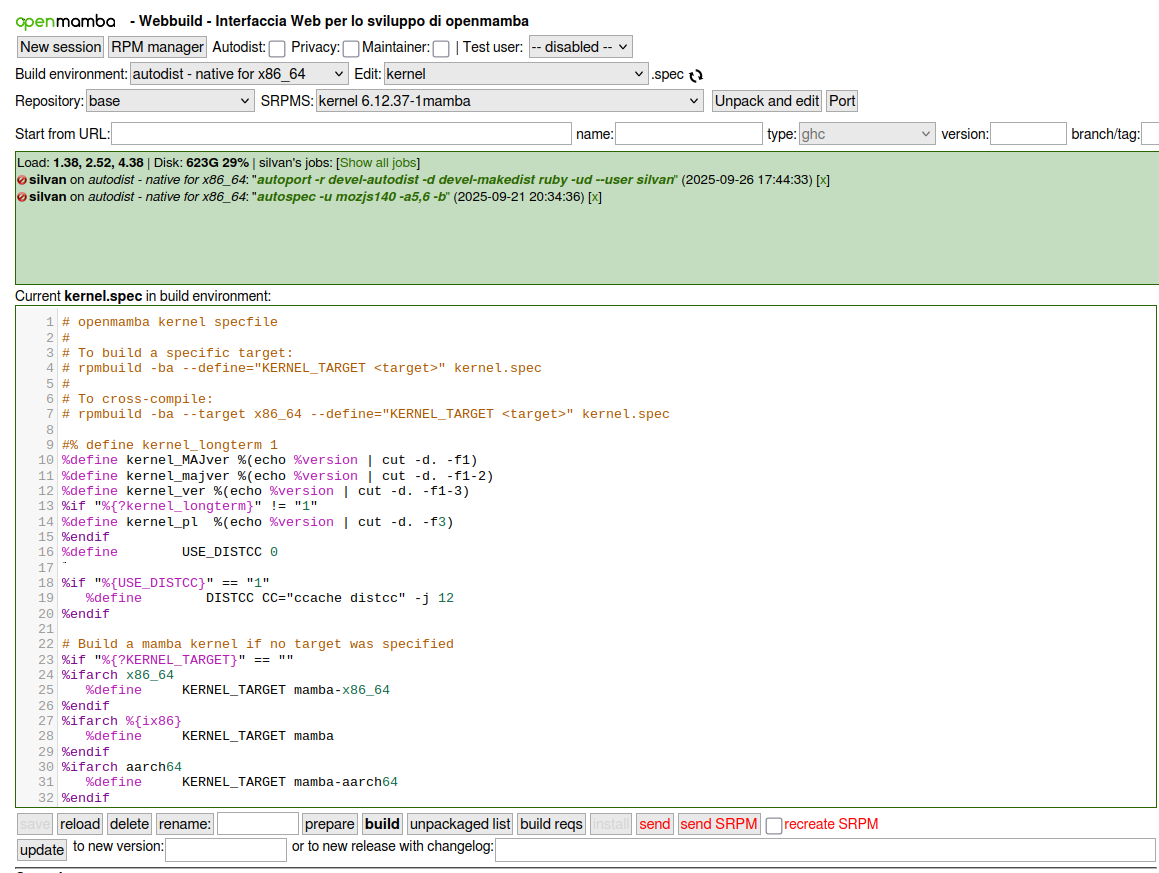Open the autoport -r devel-autodist job link
This screenshot has height=873, width=1159.
(466, 180)
